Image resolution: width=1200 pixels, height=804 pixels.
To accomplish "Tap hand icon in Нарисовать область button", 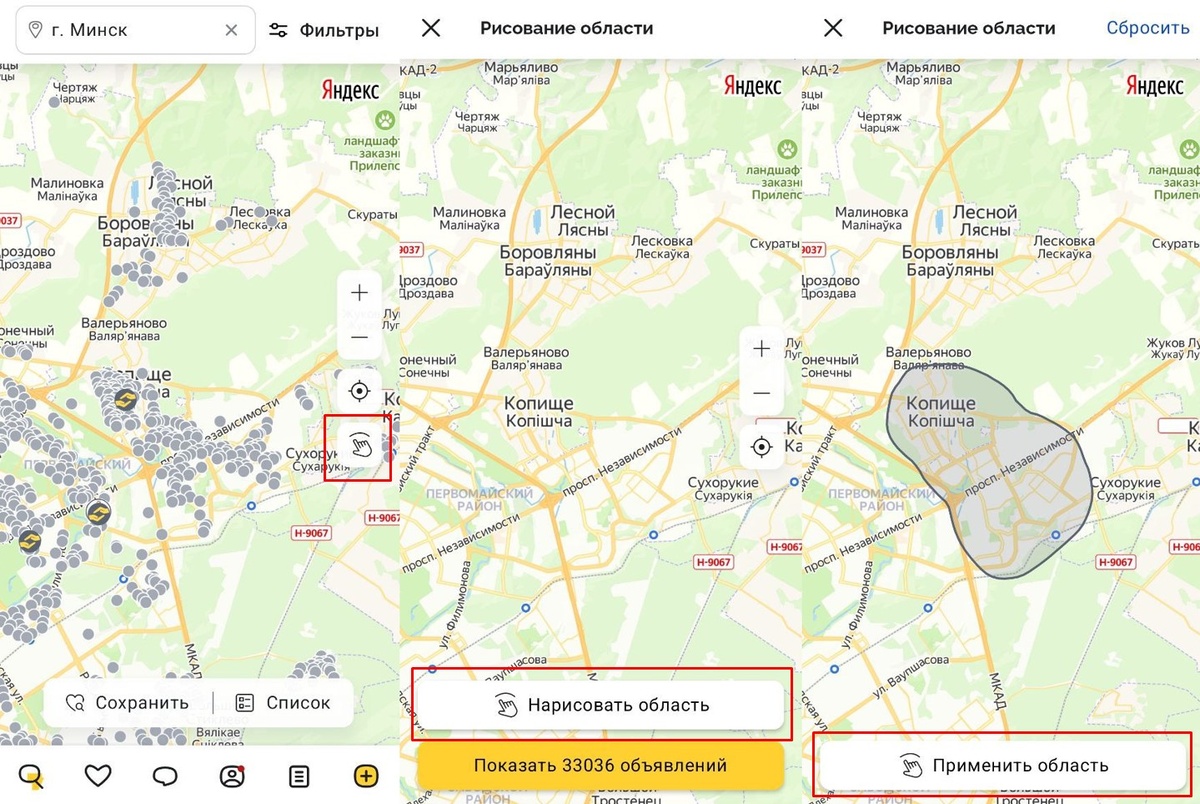I will click(508, 705).
